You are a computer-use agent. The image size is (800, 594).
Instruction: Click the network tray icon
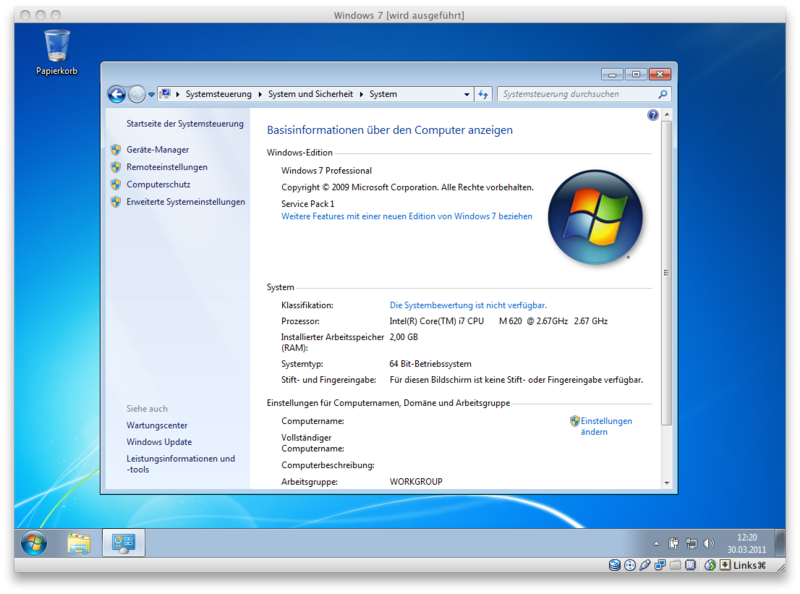point(691,544)
